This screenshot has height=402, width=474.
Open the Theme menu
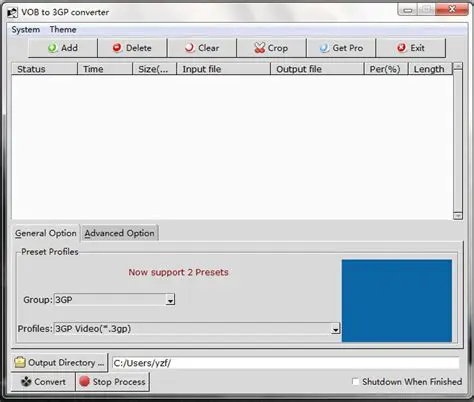pyautogui.click(x=63, y=30)
